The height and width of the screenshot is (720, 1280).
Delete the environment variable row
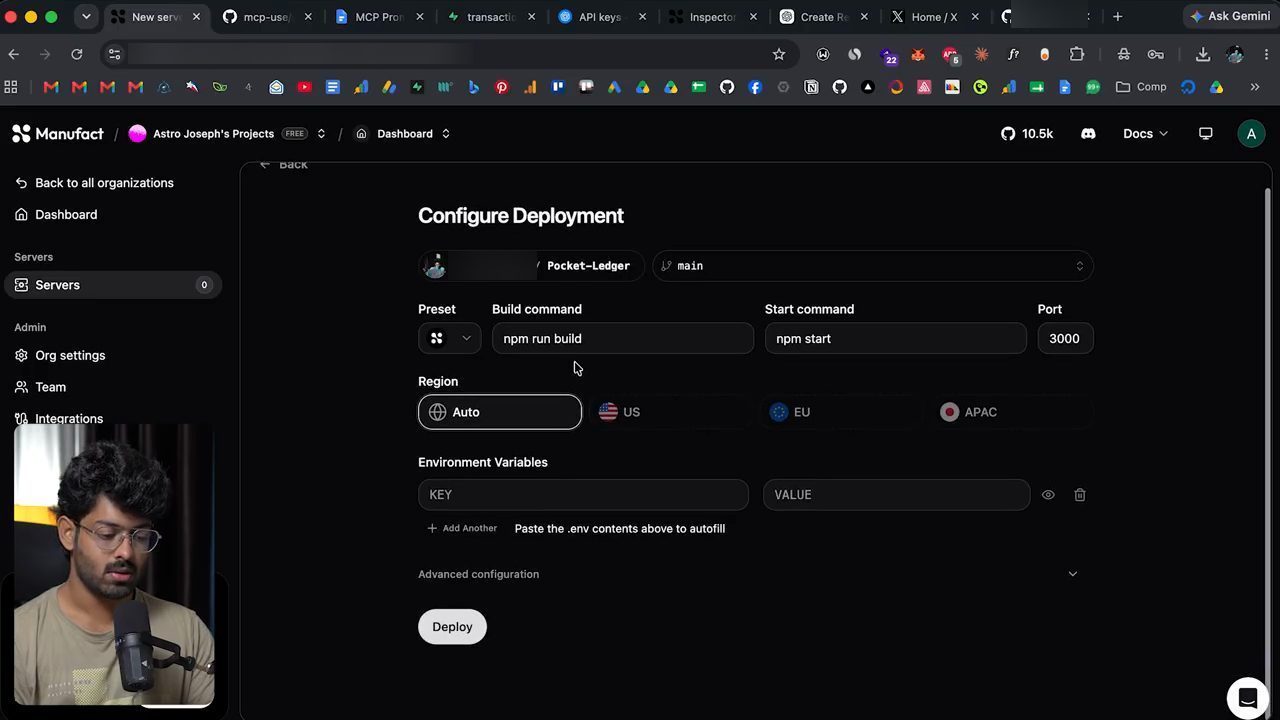pyautogui.click(x=1080, y=495)
